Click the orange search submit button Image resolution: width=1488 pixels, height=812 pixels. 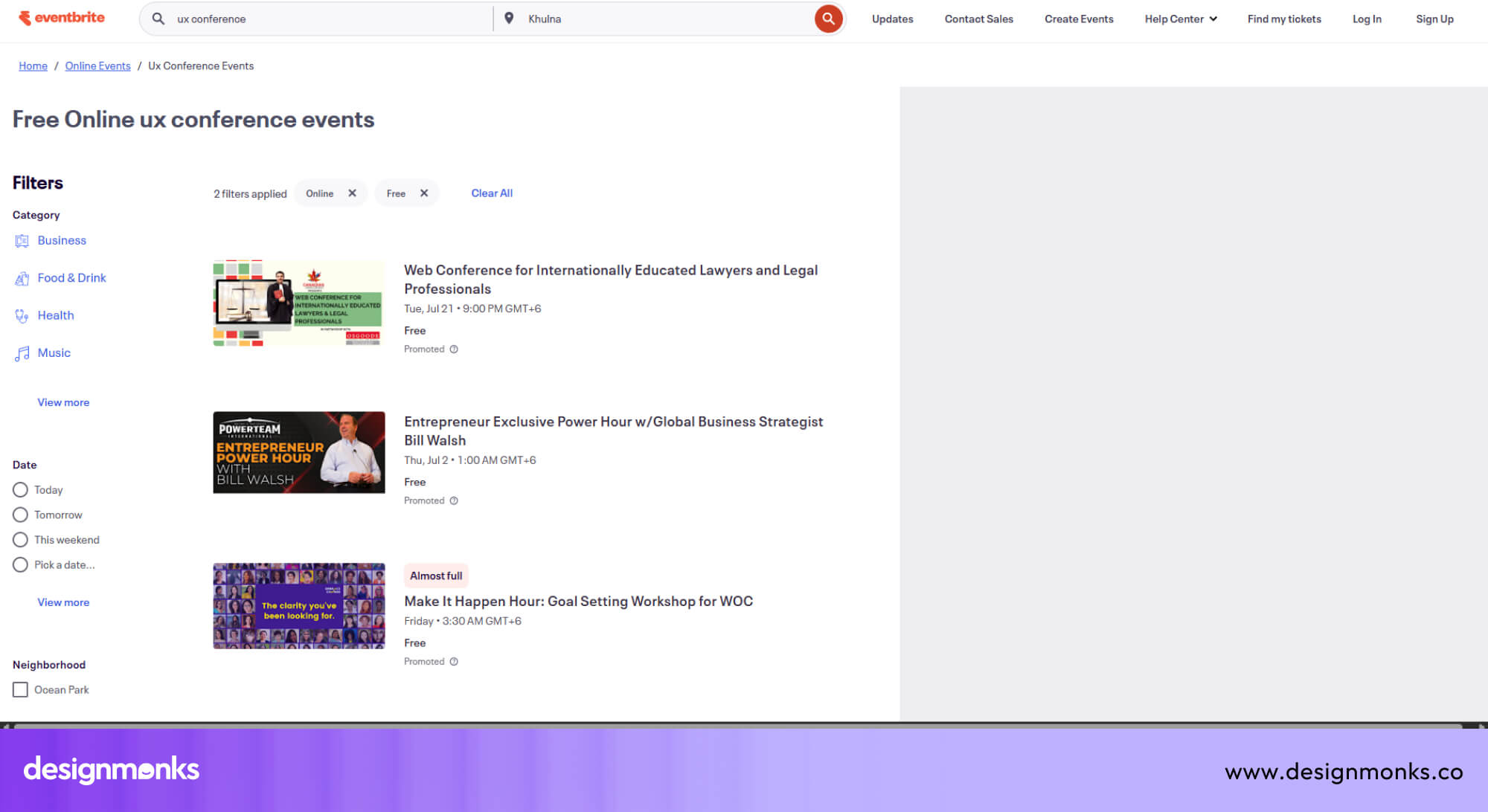click(x=828, y=19)
